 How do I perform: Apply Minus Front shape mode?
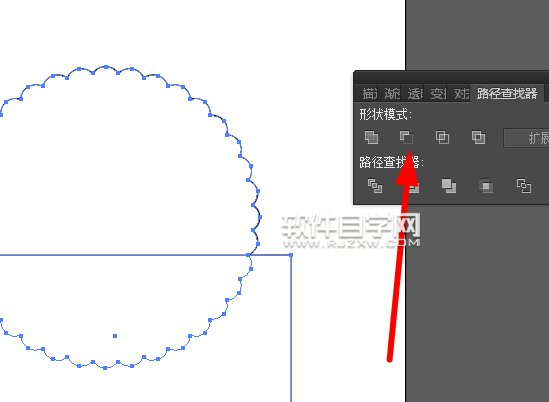(407, 137)
